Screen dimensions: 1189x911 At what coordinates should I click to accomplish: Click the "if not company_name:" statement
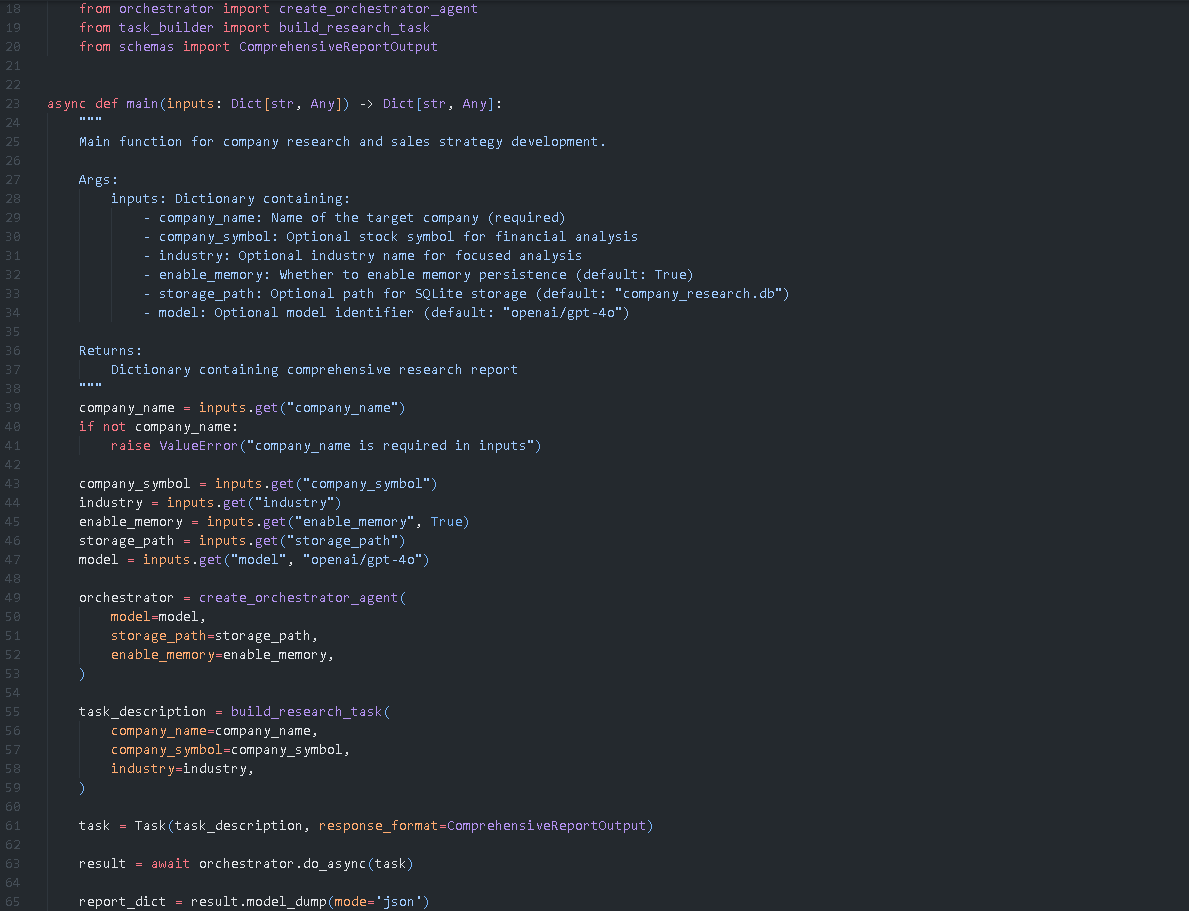coord(158,427)
